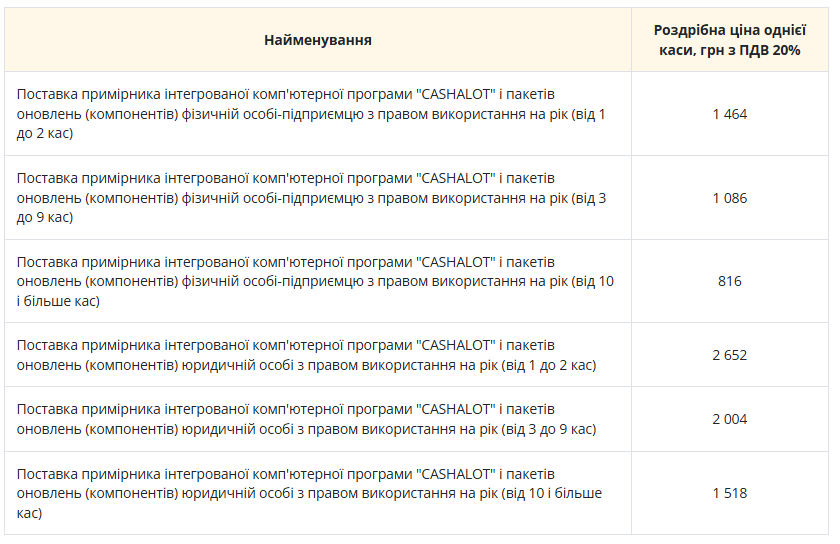Click the "Найменування" column header
Screen dimensions: 840x544
[318, 40]
